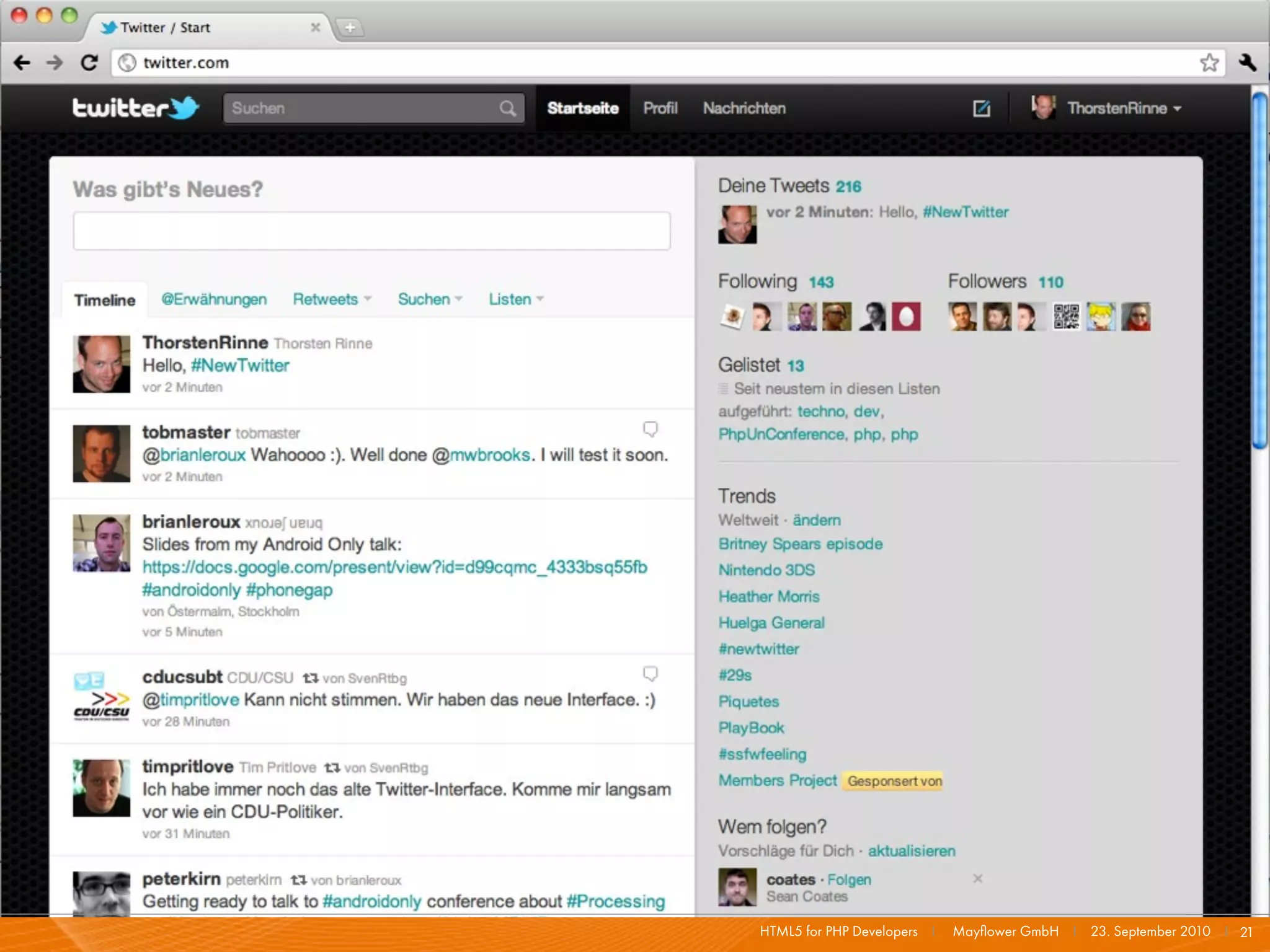1270x952 pixels.
Task: Click the Suchen search field
Action: click(x=374, y=108)
